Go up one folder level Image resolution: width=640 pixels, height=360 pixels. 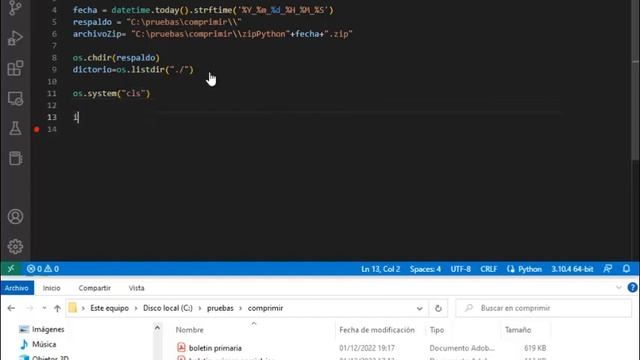[x=57, y=308]
